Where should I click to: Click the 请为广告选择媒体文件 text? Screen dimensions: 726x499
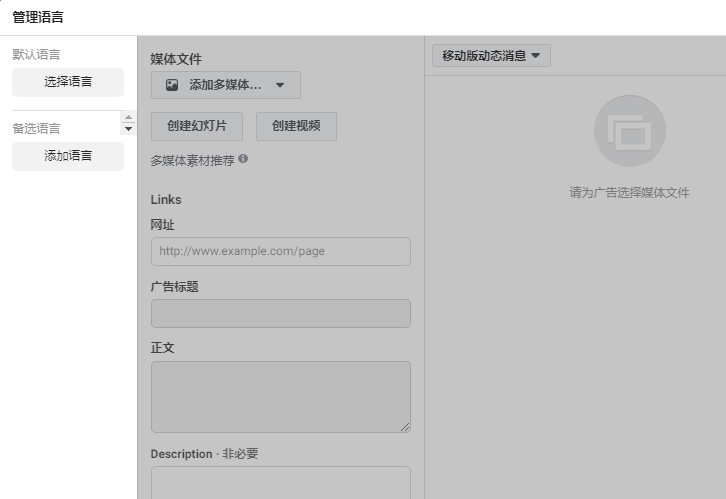[x=629, y=193]
